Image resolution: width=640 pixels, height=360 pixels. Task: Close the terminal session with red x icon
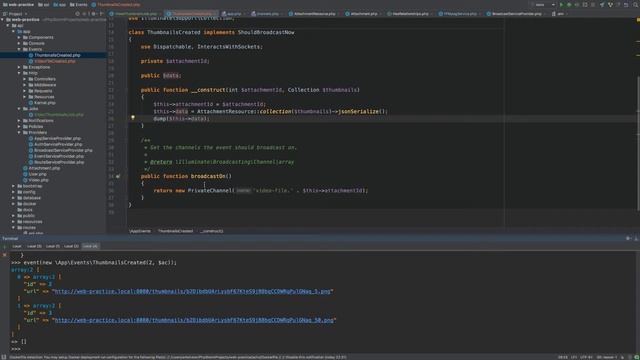point(4,255)
